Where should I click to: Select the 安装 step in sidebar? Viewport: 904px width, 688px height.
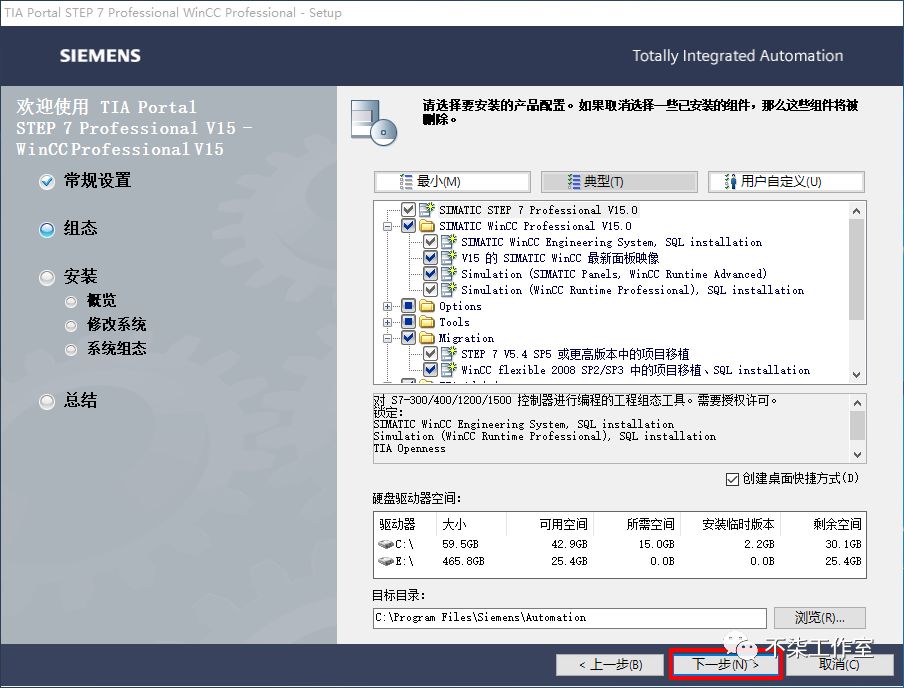click(68, 277)
